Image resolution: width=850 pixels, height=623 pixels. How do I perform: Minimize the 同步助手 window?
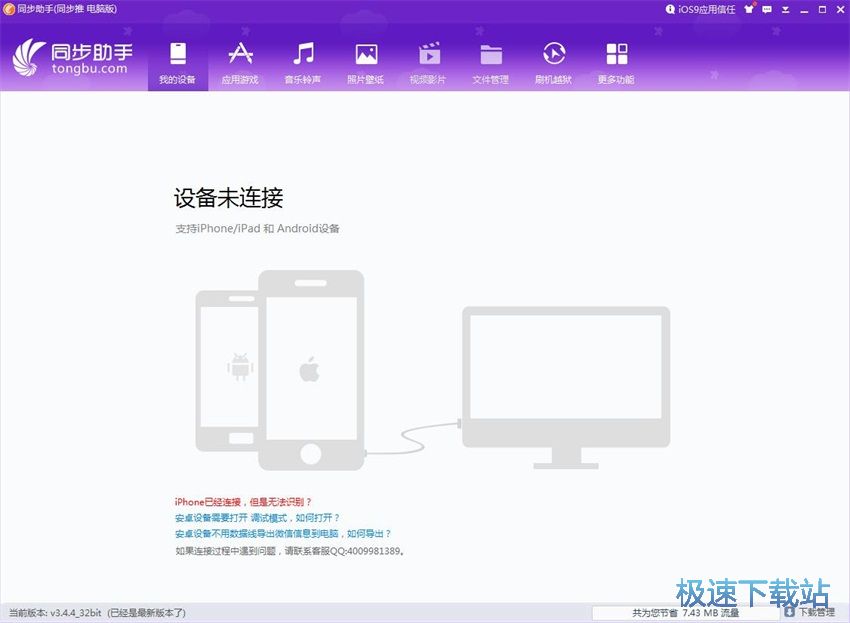pos(804,10)
